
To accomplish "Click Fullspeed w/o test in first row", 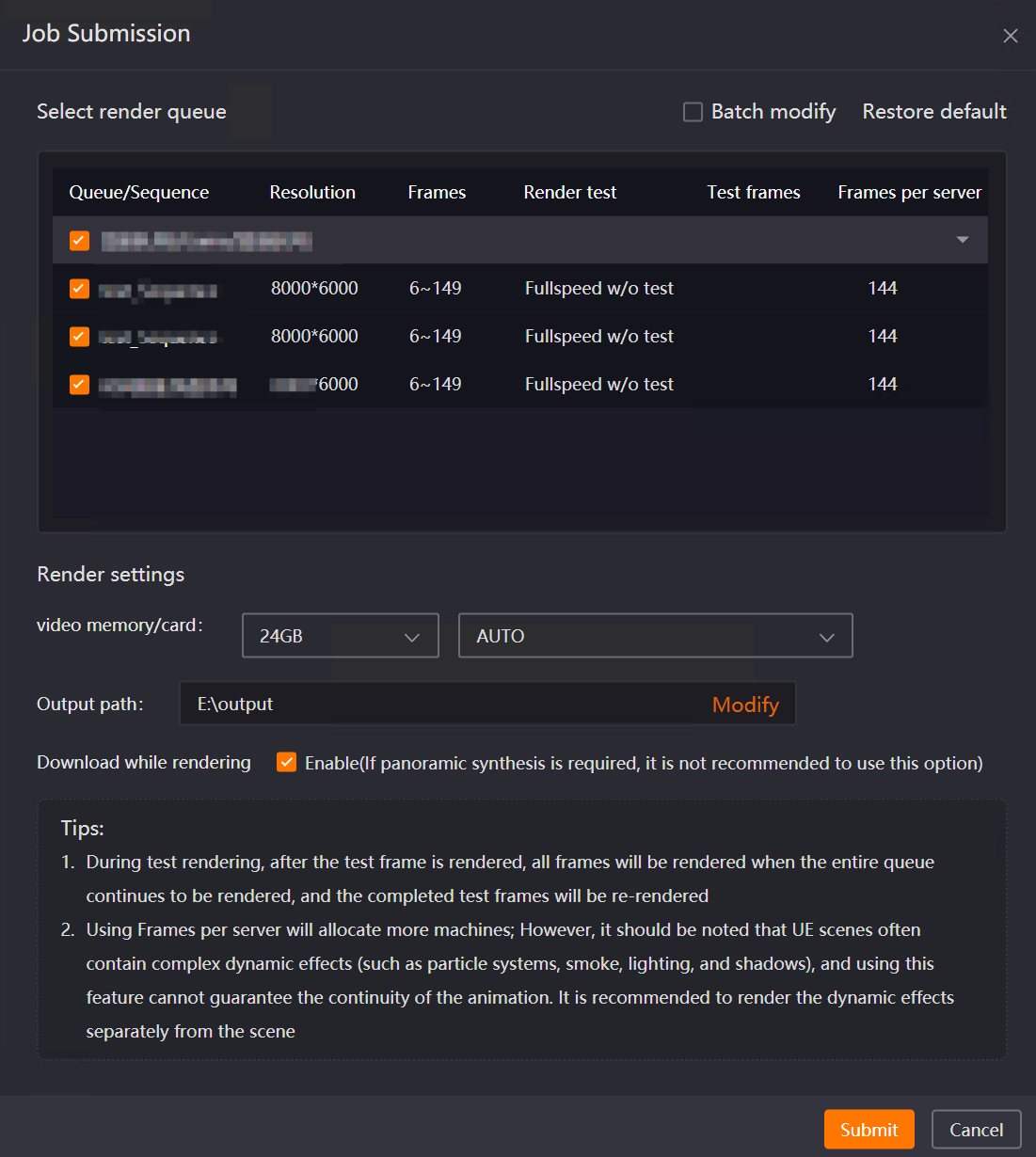I will click(x=599, y=288).
